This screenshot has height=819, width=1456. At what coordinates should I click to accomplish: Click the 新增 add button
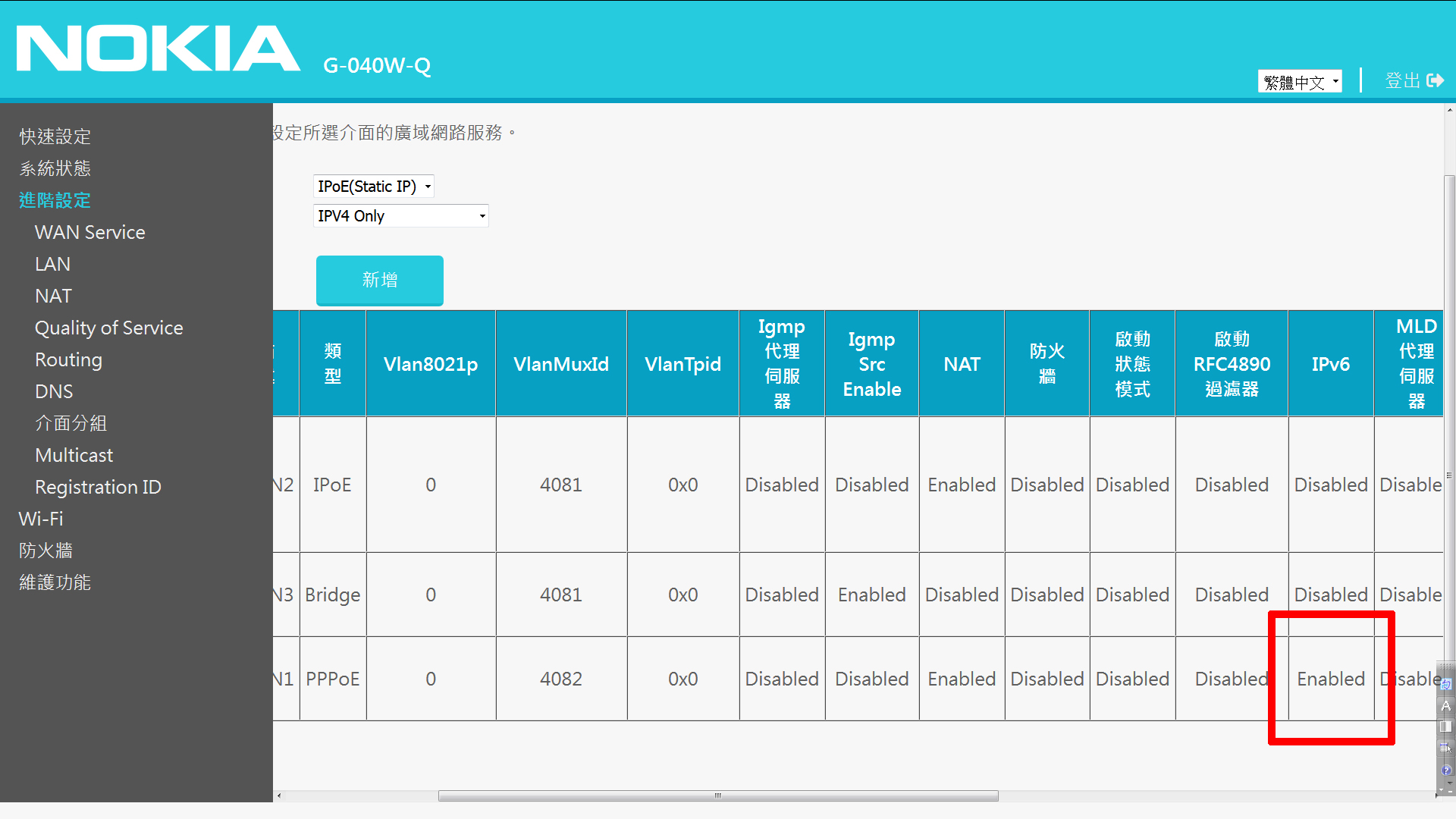(379, 280)
